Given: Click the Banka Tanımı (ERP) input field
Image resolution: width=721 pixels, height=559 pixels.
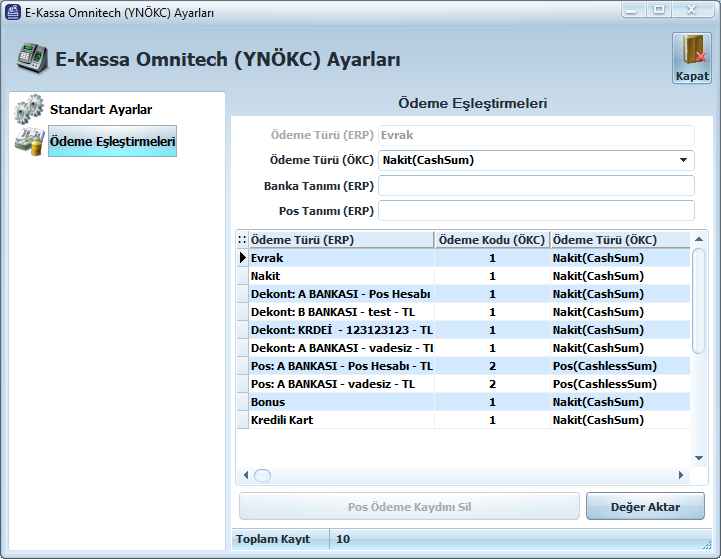Looking at the screenshot, I should [536, 186].
